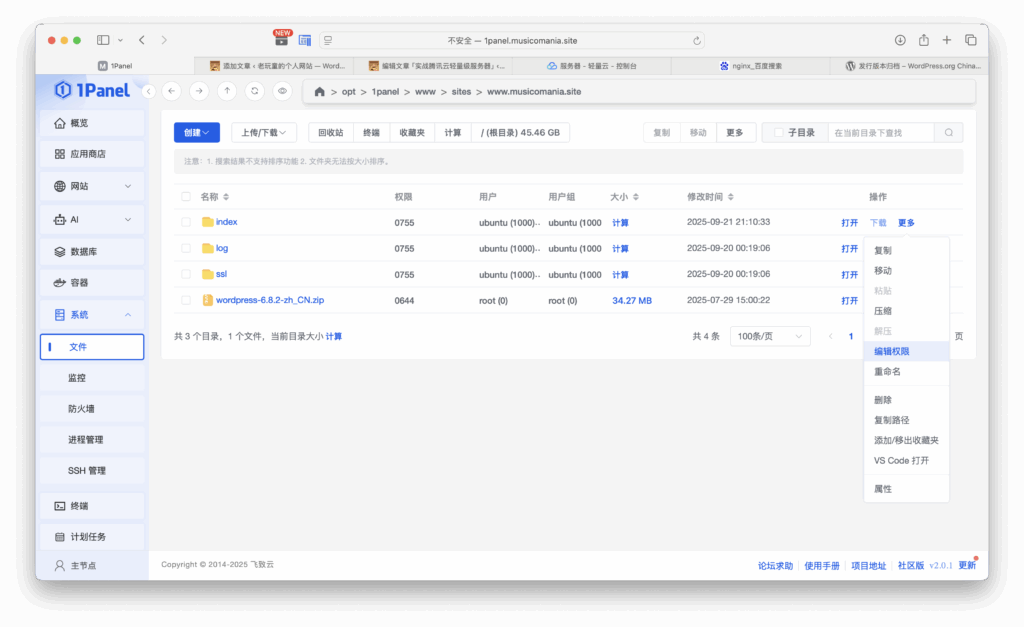1024x627 pixels.
Task: Click the refresh icon in file toolbar
Action: (255, 91)
